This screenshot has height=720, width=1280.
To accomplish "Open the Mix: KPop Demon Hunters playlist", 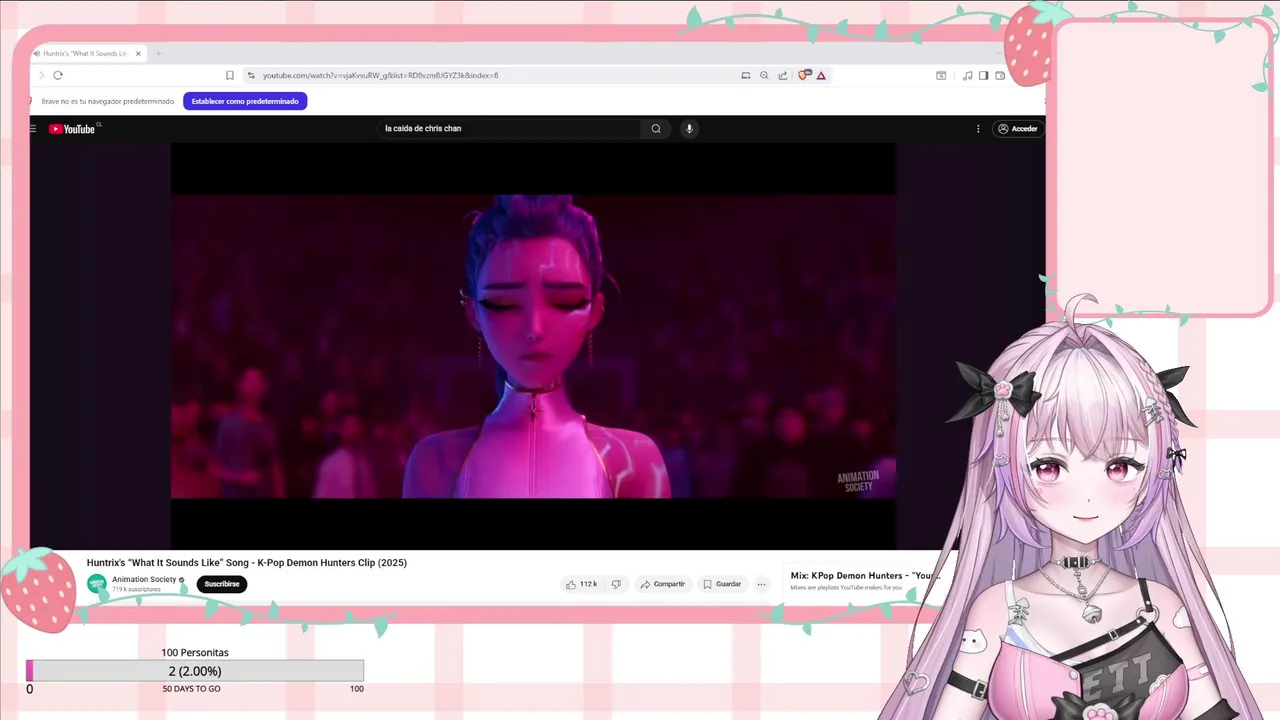I will click(865, 576).
